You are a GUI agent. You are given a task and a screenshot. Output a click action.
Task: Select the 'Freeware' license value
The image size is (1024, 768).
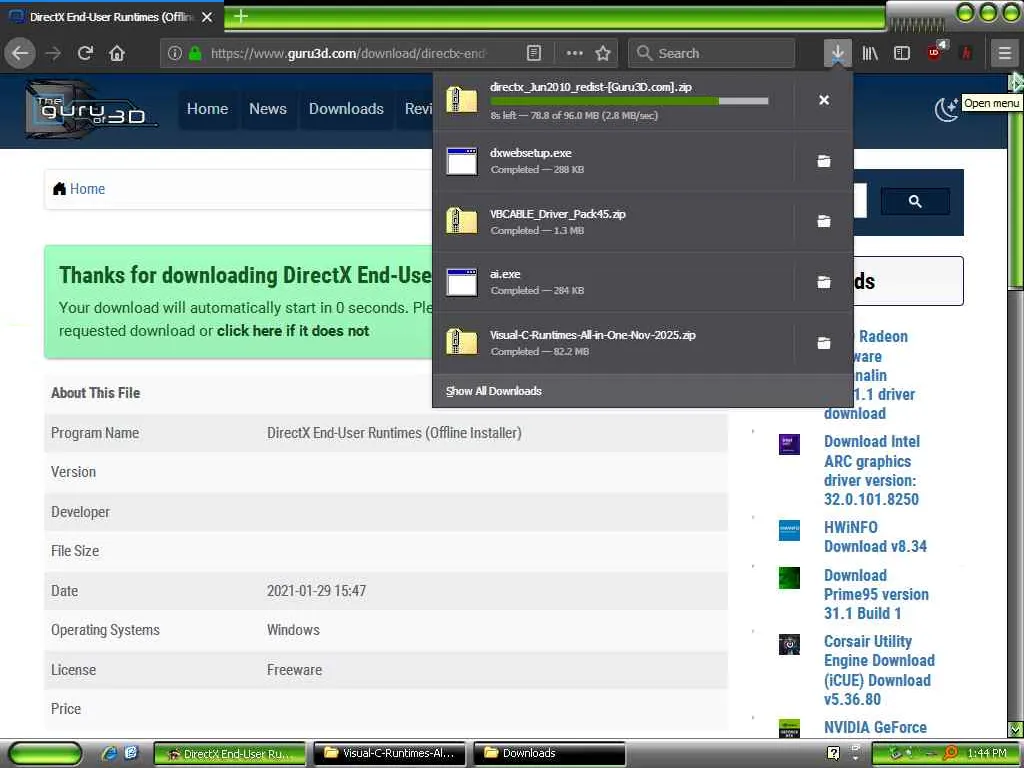point(295,670)
